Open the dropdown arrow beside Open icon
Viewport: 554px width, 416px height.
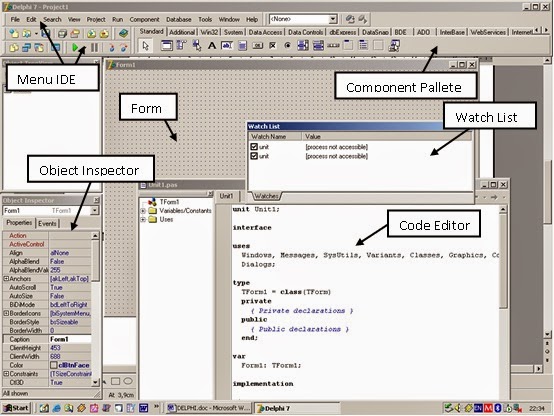[x=36, y=34]
